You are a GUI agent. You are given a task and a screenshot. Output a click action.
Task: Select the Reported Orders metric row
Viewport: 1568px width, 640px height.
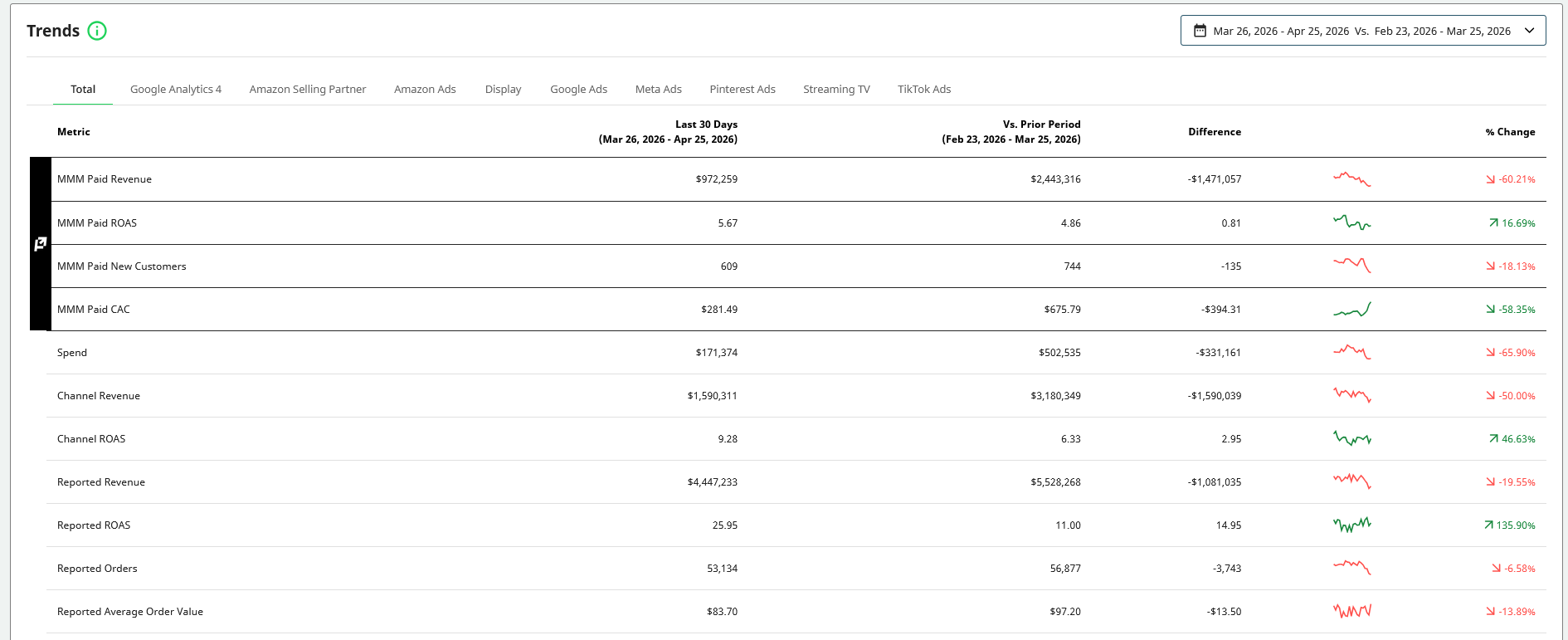click(97, 569)
